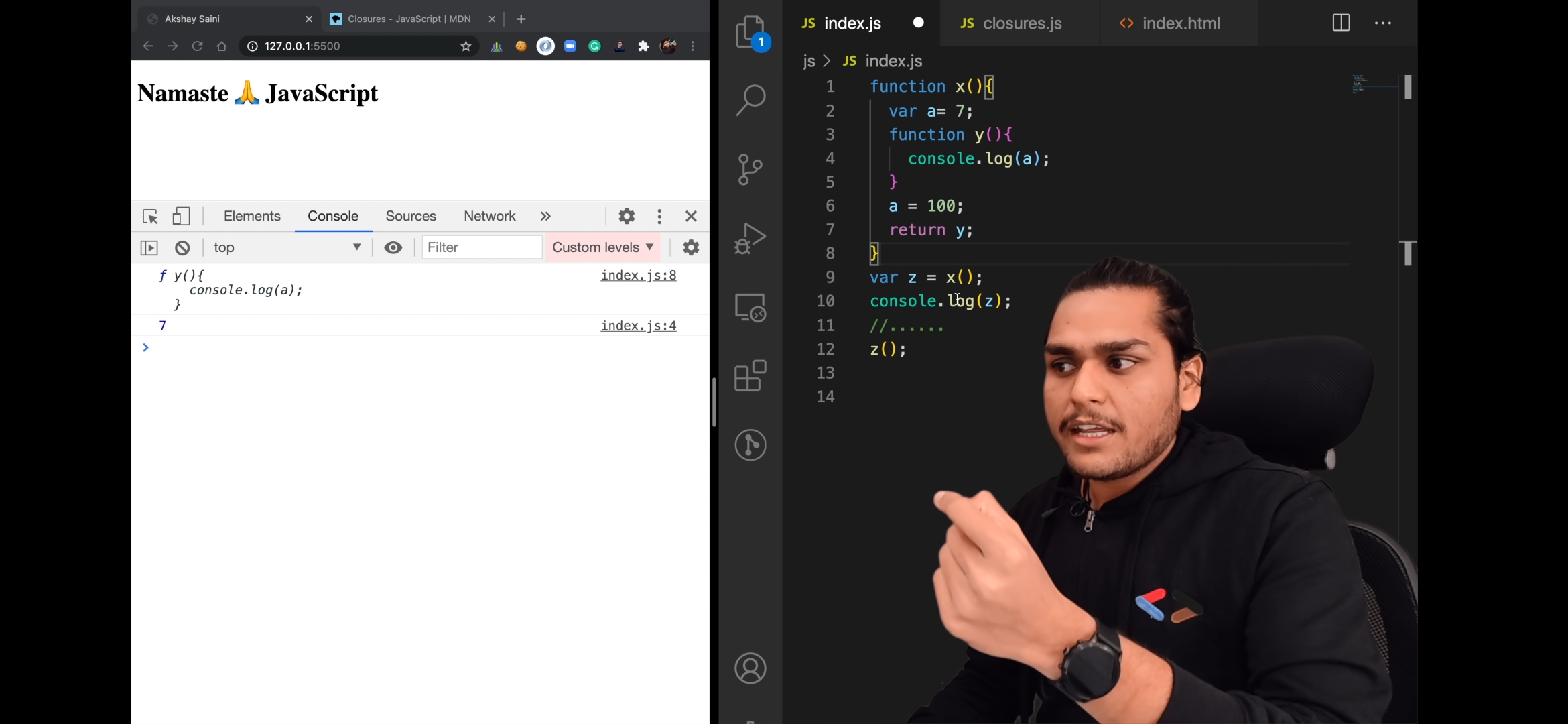1568x724 pixels.
Task: Toggle the console sidebar panel
Action: point(149,248)
